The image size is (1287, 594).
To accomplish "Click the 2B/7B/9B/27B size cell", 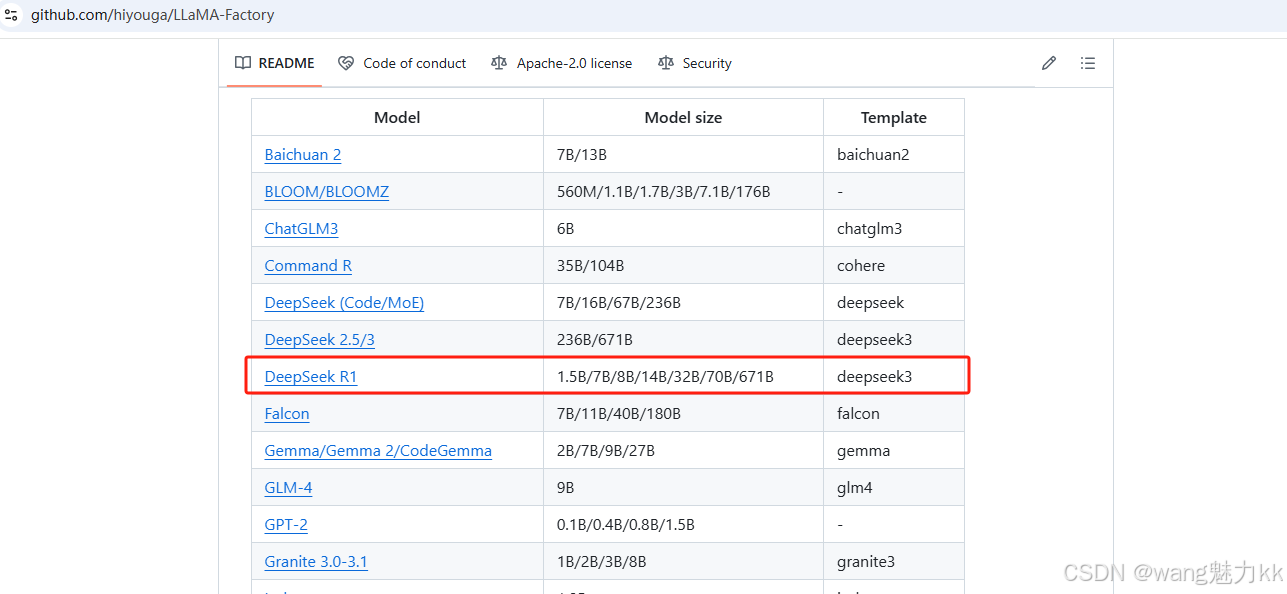I will pyautogui.click(x=683, y=451).
